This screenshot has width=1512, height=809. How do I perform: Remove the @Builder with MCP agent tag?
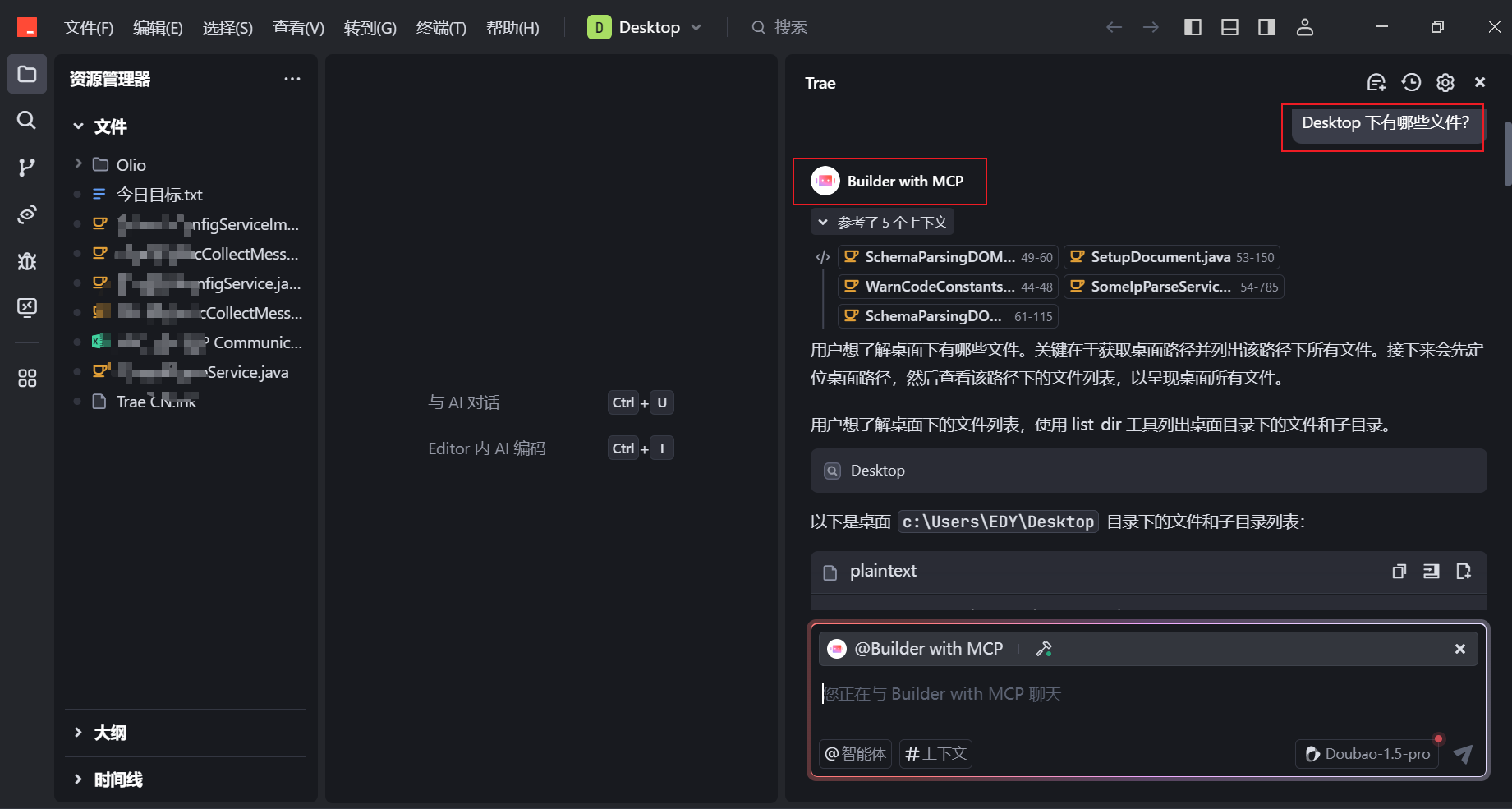pos(1460,649)
